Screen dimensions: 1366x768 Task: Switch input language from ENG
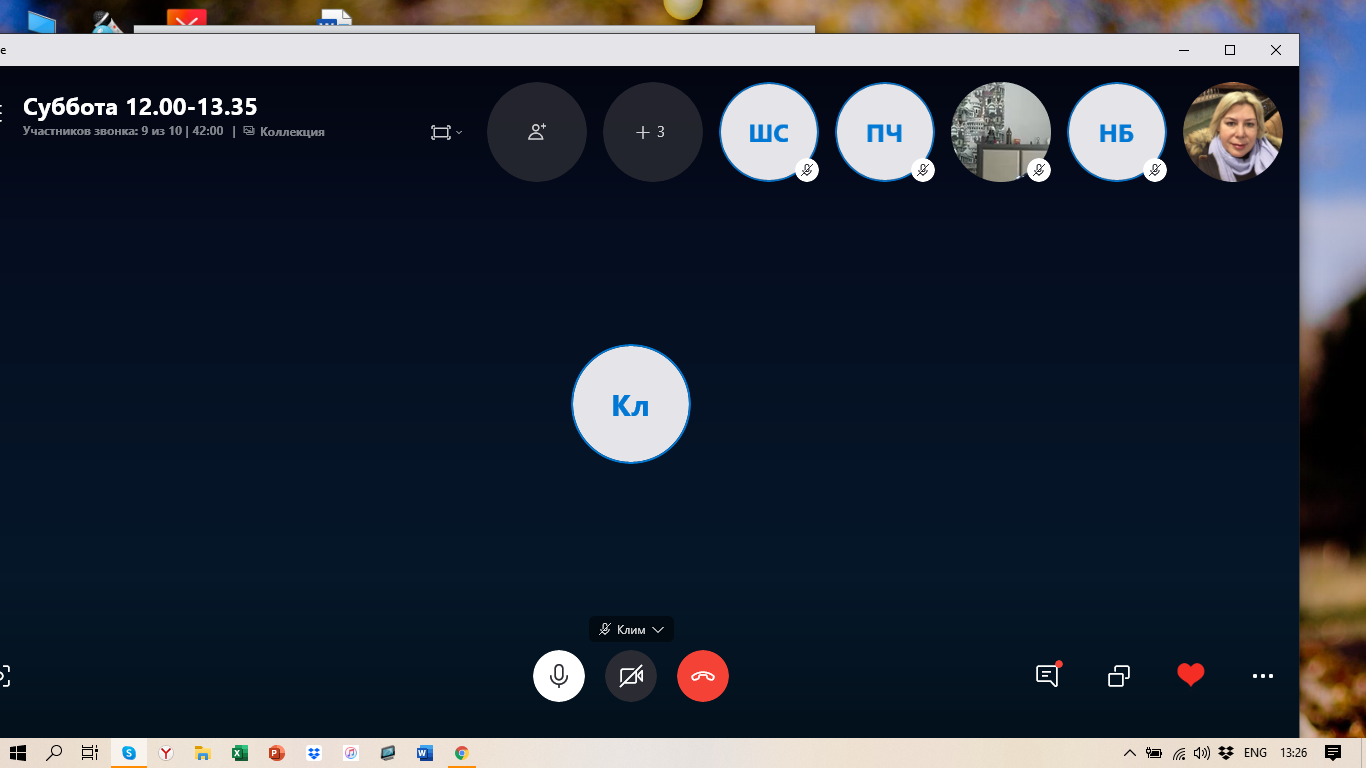coord(1255,753)
